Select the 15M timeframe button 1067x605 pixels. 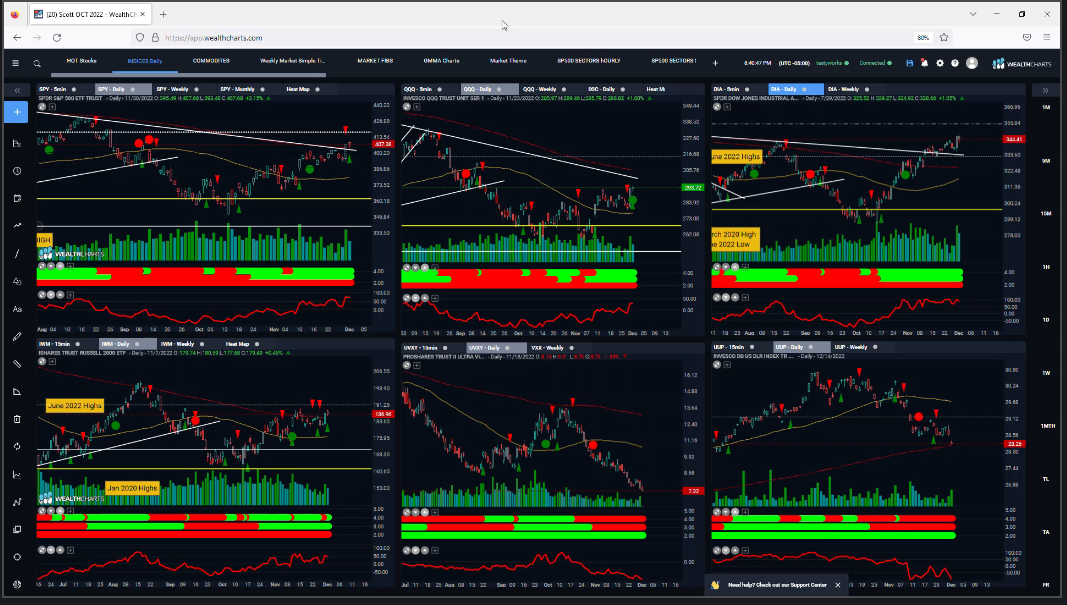(x=1046, y=214)
